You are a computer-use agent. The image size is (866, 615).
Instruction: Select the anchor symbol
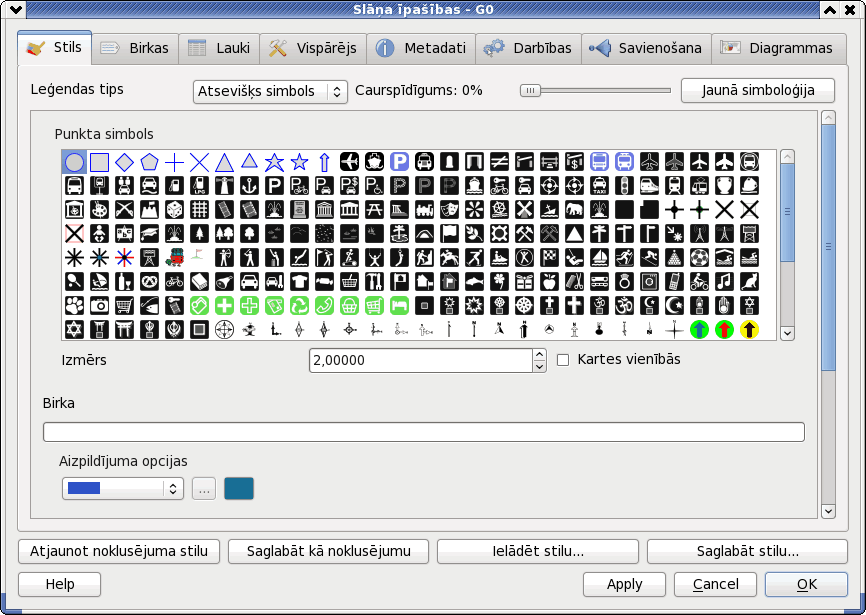[250, 186]
